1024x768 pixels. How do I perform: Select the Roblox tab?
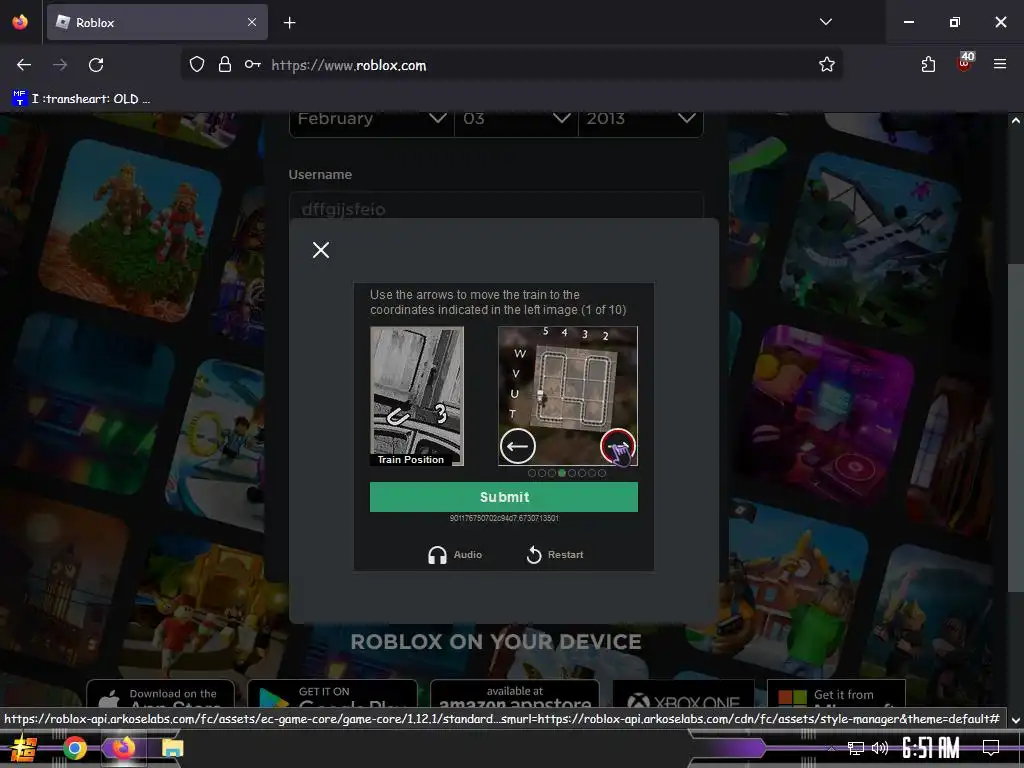pyautogui.click(x=157, y=22)
